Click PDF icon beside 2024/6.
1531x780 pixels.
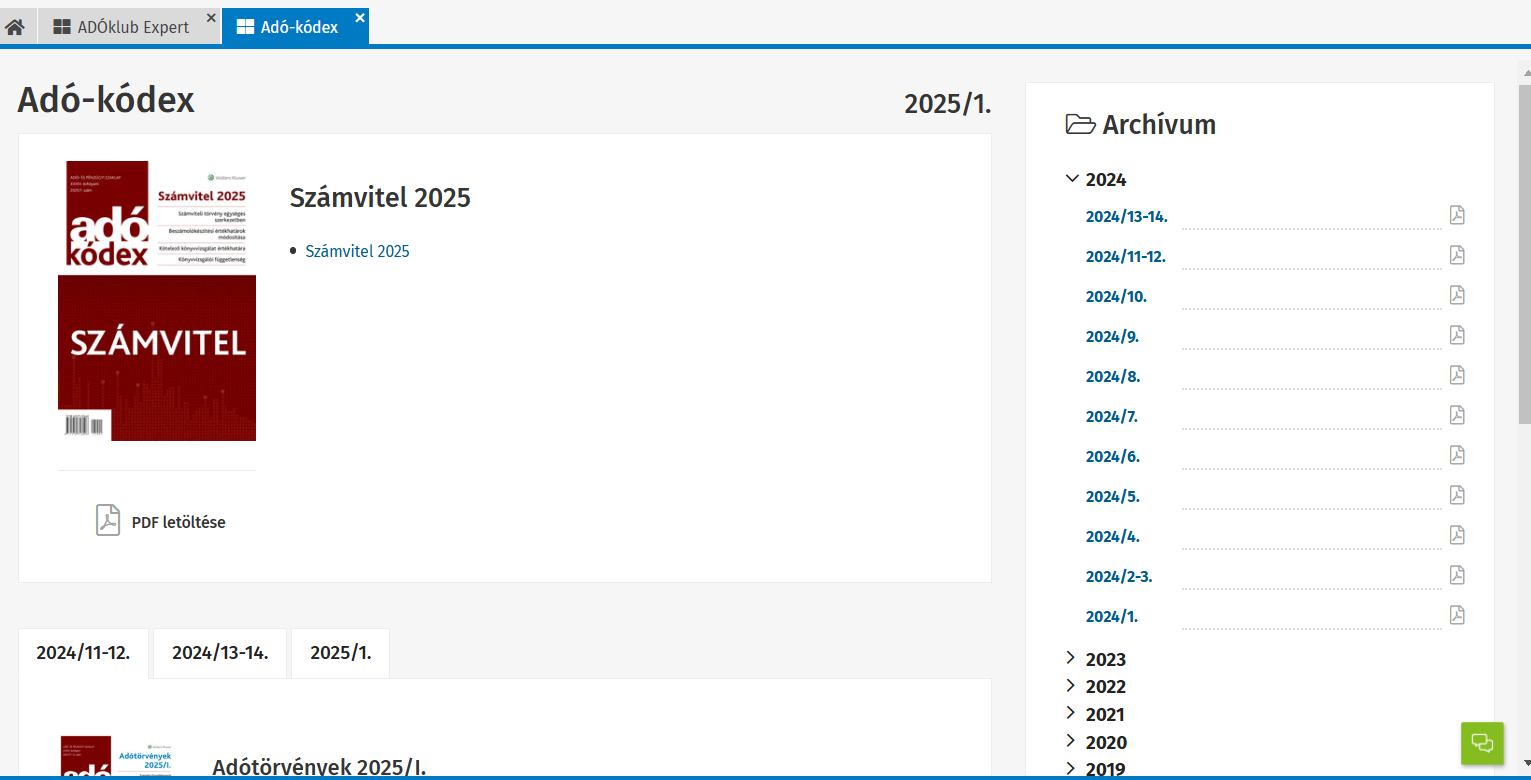(1457, 456)
